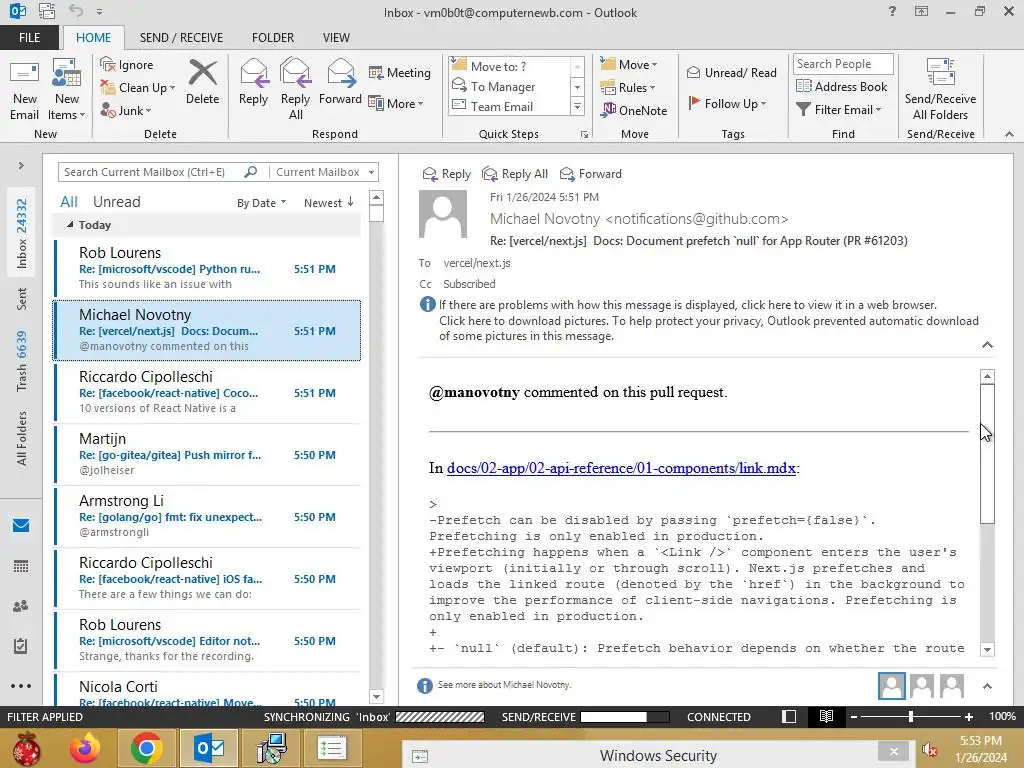
Task: Open email from Martijn
Action: 208,454
